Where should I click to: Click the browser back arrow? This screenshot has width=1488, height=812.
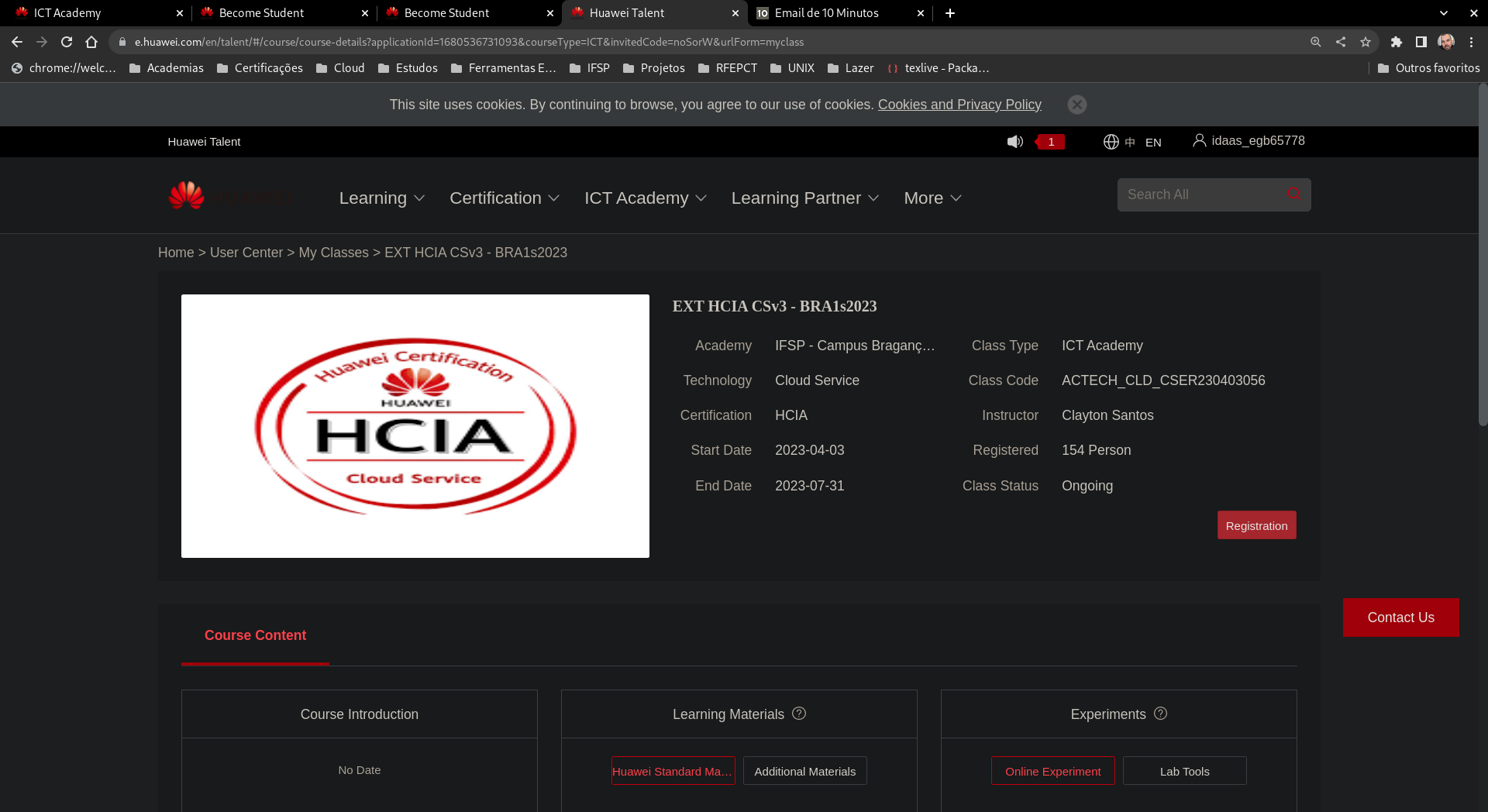[x=17, y=42]
